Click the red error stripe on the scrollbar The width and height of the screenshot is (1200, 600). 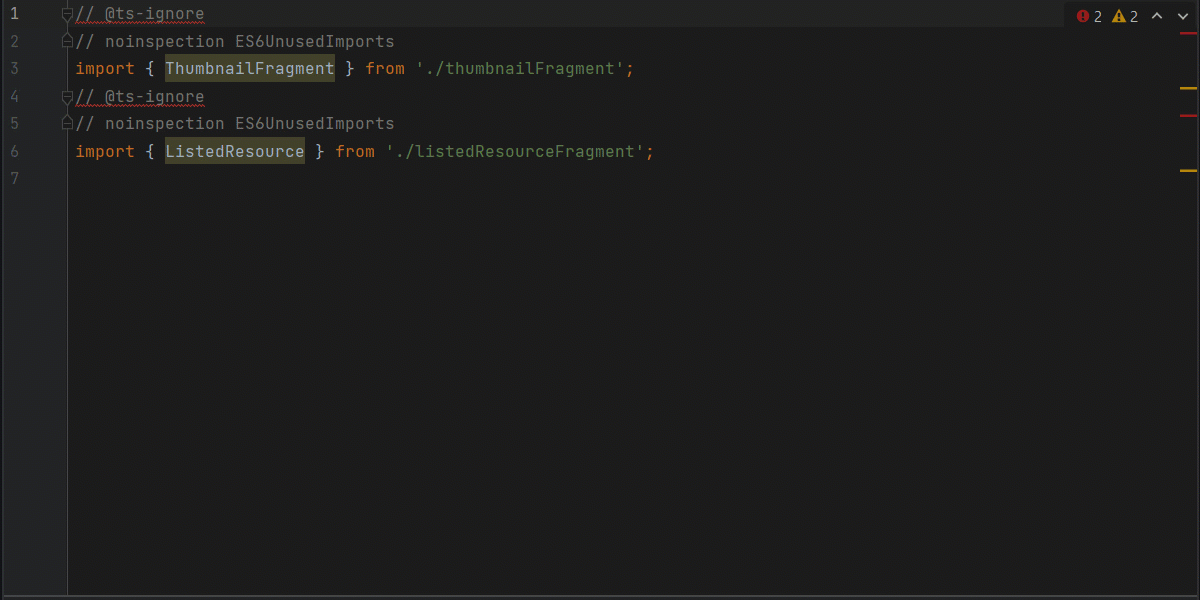pyautogui.click(x=1188, y=33)
